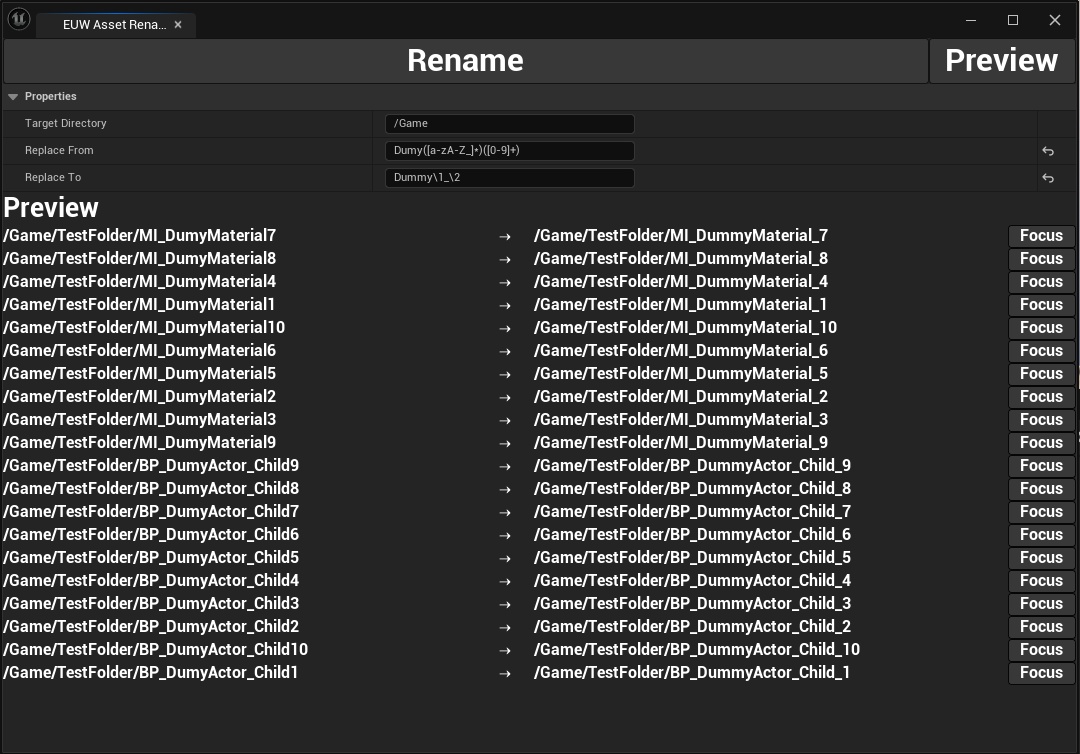The height and width of the screenshot is (754, 1080).
Task: Click the Preview button at top right
Action: click(1001, 61)
